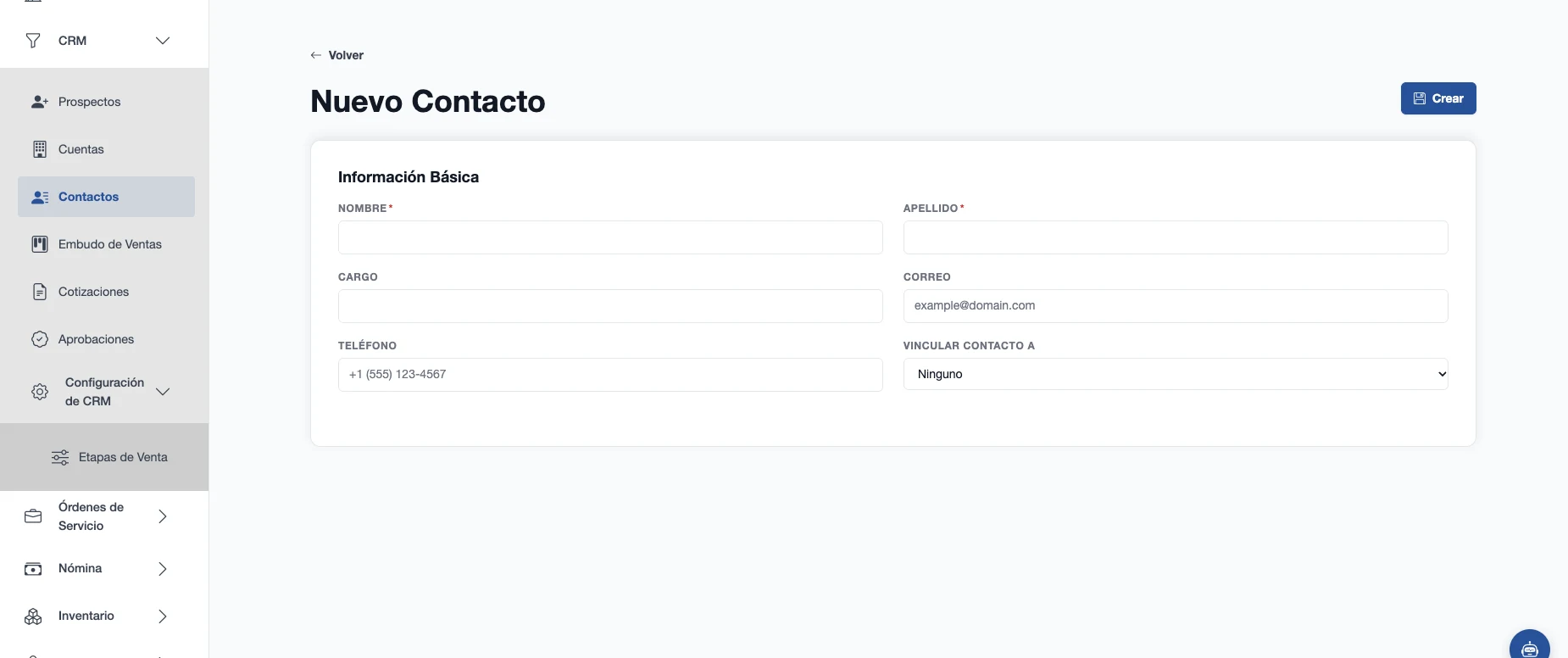This screenshot has width=1568, height=658.
Task: Focus the Apellido input field
Action: tap(1176, 237)
